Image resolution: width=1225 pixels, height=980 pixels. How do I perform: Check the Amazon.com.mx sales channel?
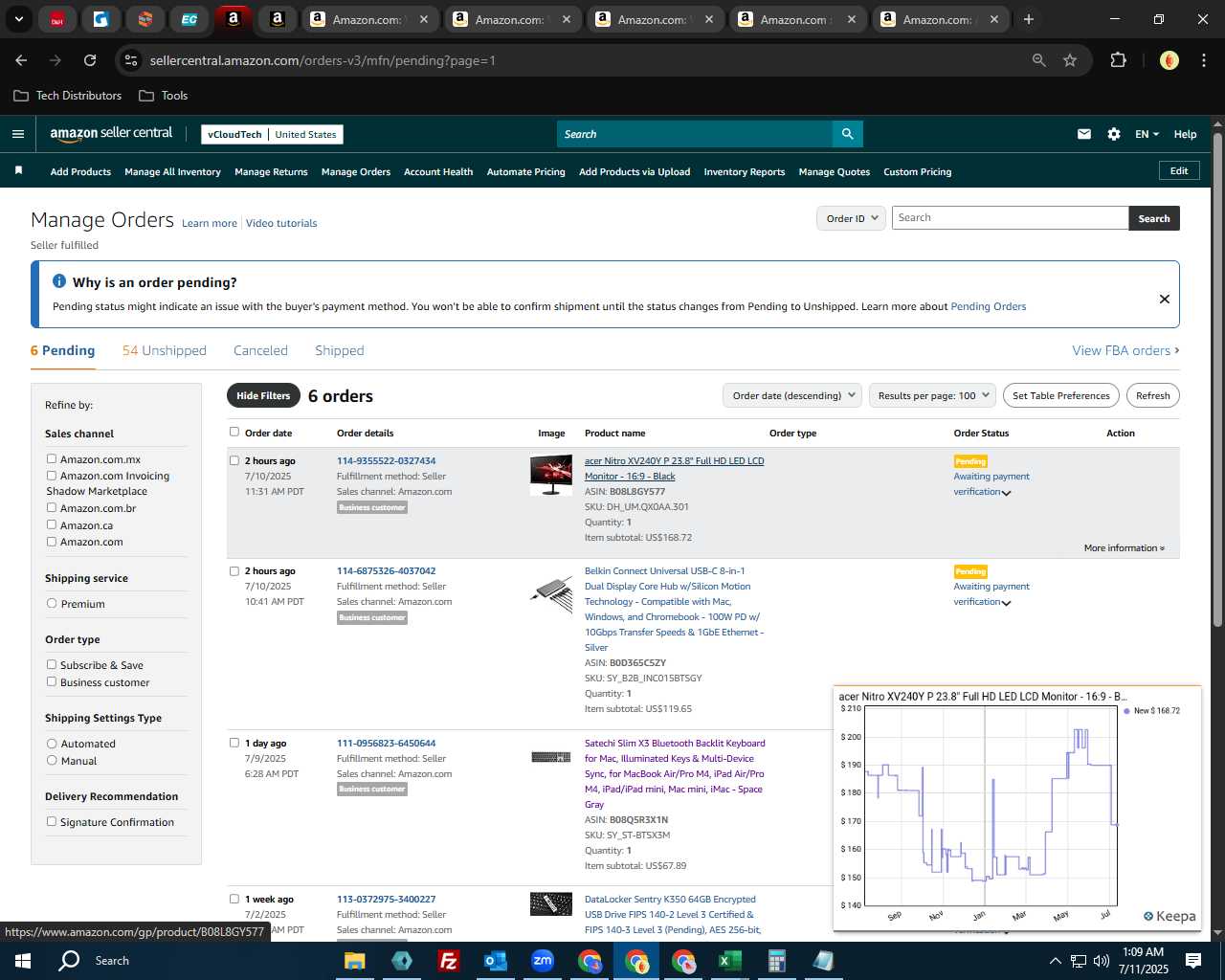point(52,459)
